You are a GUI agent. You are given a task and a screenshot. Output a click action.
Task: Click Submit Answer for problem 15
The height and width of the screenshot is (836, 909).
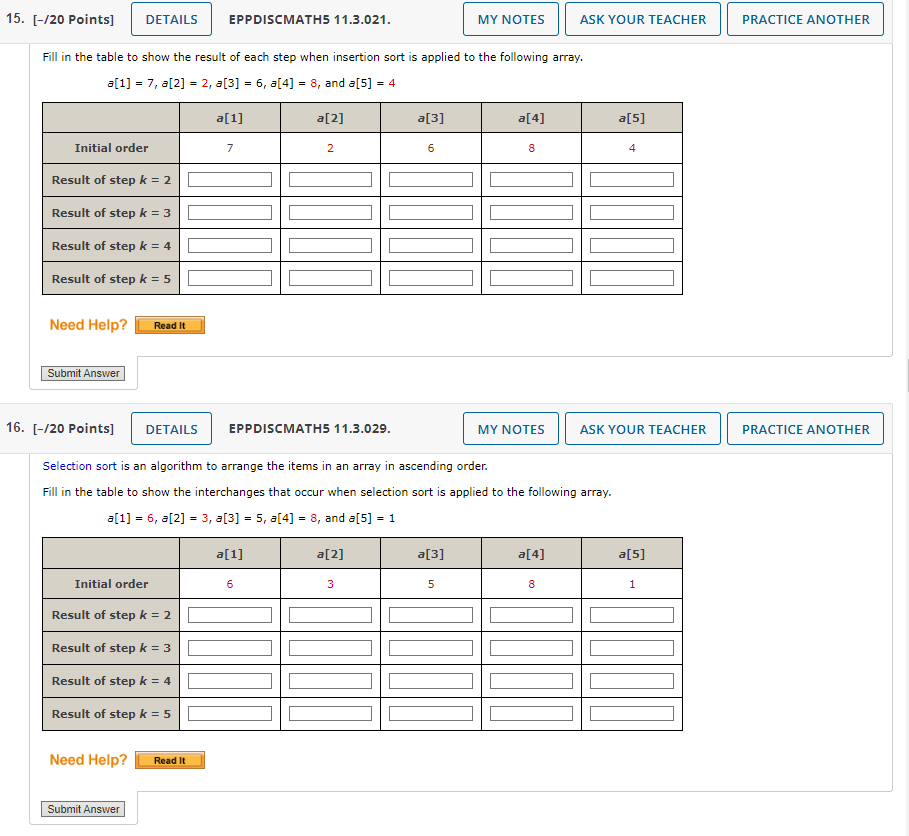[82, 372]
